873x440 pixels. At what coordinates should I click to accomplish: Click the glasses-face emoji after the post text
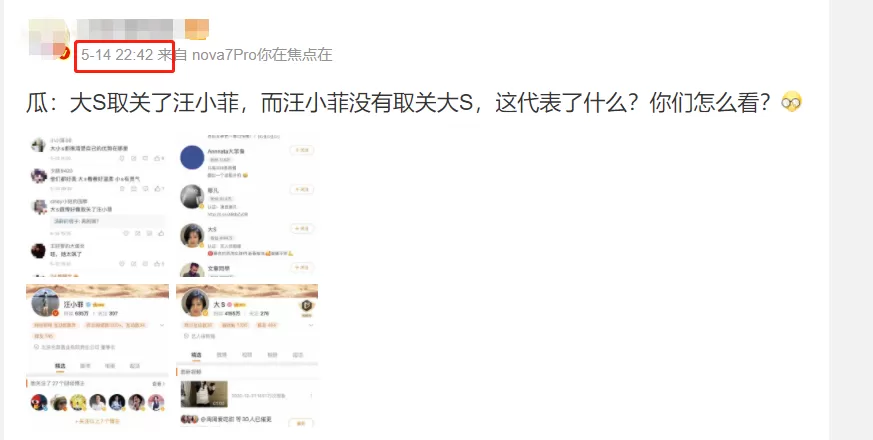(x=791, y=102)
